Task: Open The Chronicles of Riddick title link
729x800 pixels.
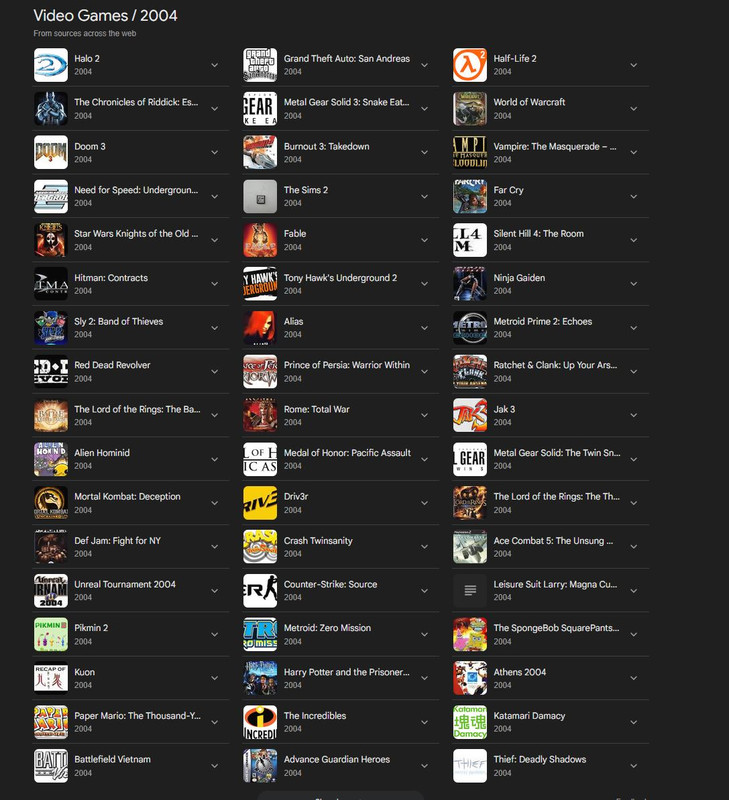Action: coord(136,102)
